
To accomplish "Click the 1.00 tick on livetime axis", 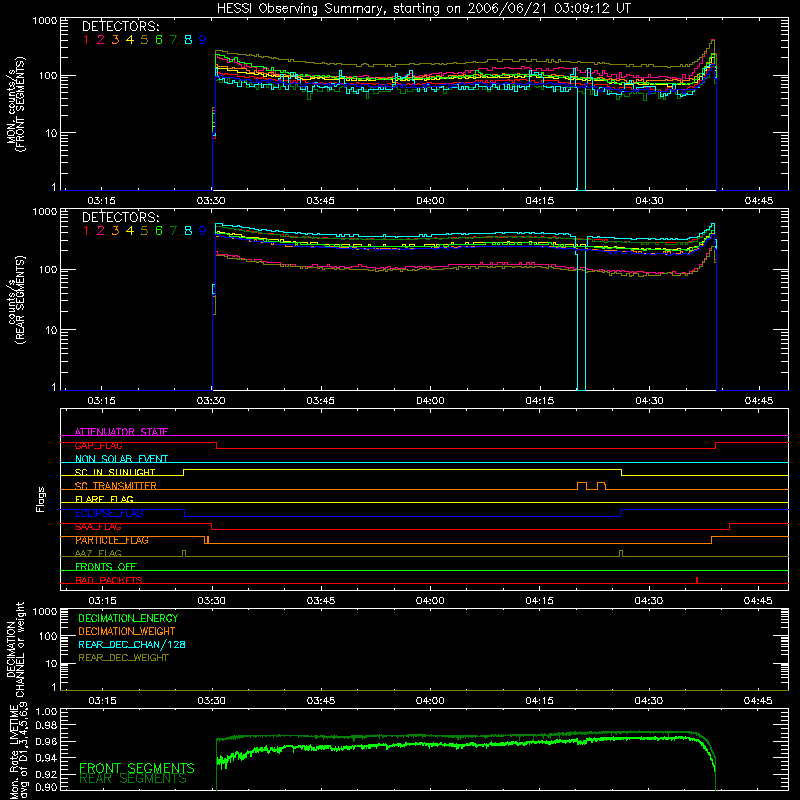I will (x=46, y=712).
